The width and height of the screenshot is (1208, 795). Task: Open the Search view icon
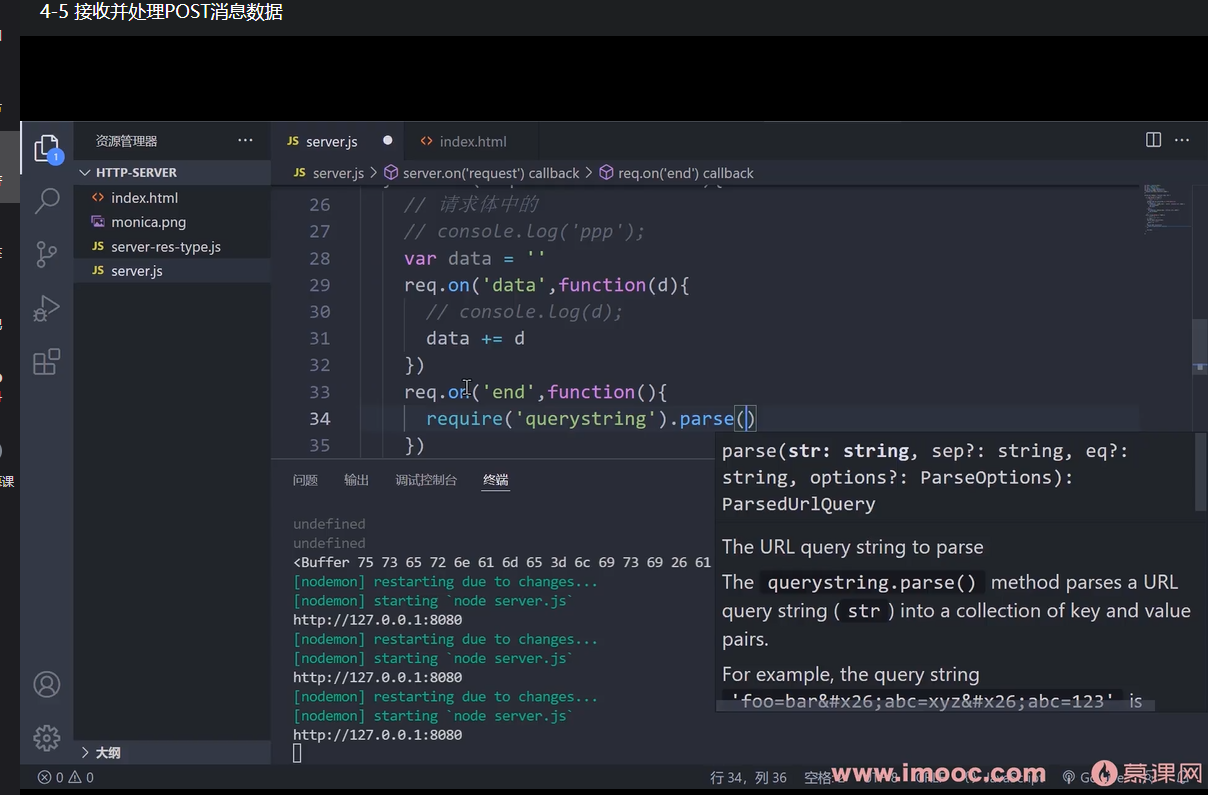(x=47, y=201)
